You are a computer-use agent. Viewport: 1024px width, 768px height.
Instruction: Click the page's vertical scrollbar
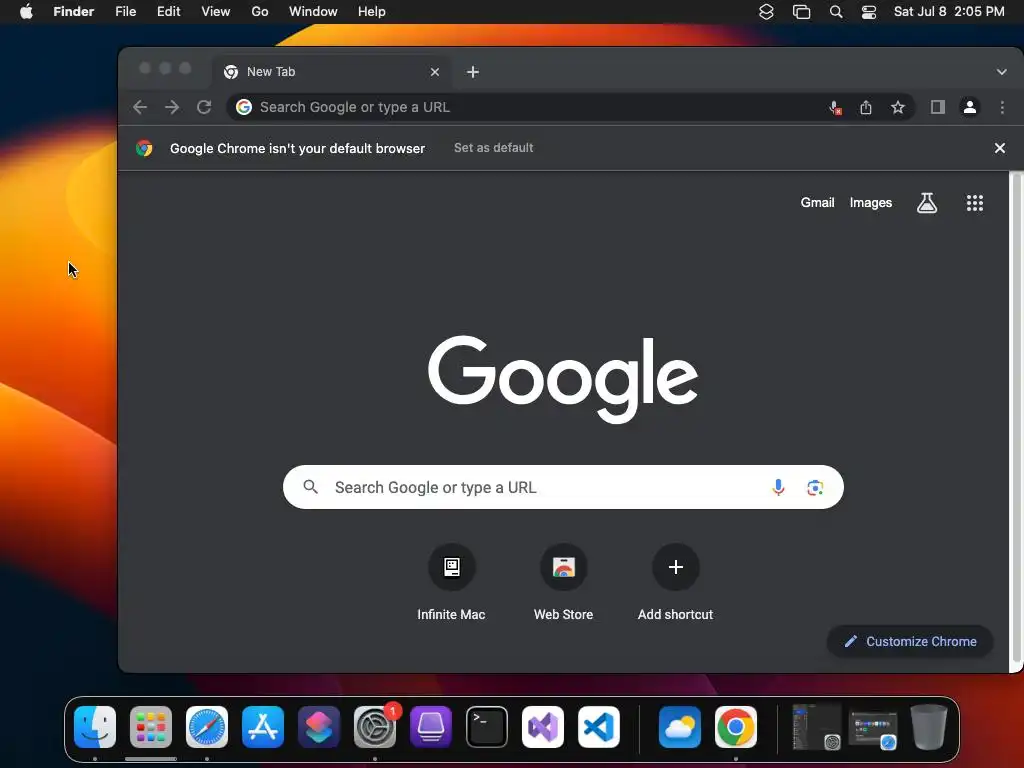point(1016,418)
